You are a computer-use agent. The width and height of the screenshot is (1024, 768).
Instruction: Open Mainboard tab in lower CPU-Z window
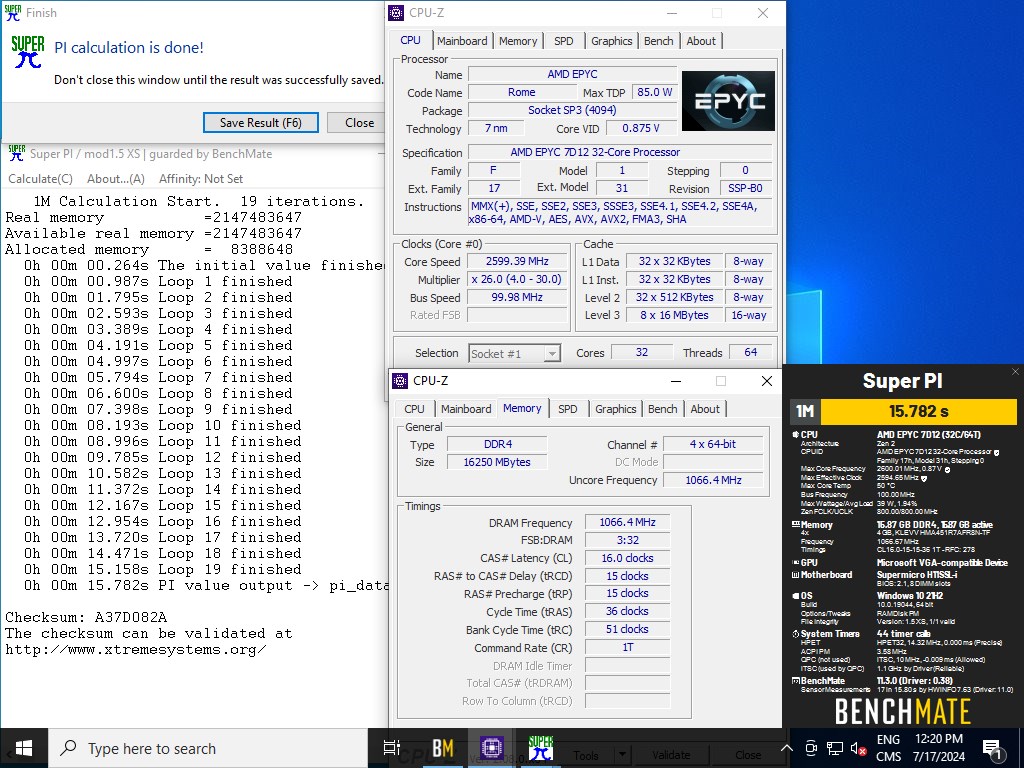tap(466, 409)
